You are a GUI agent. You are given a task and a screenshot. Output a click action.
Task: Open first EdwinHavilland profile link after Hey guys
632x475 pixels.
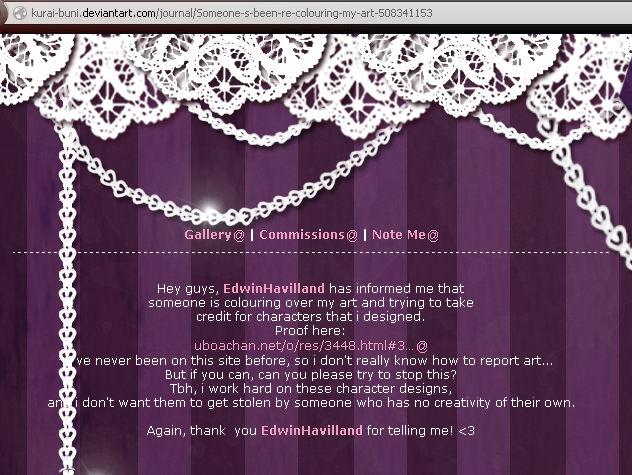click(274, 289)
